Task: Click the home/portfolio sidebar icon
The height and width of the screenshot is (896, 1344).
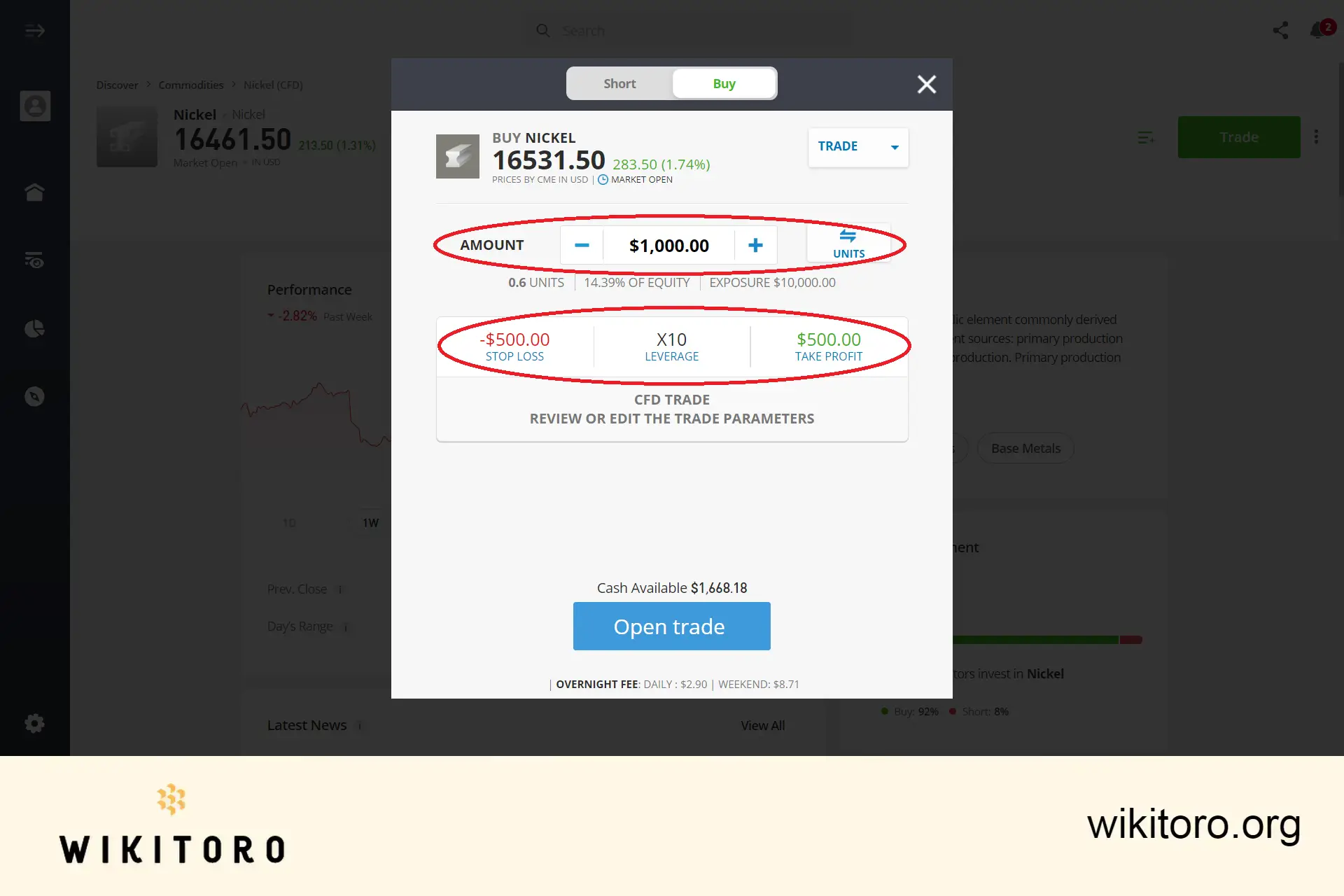Action: coord(35,192)
